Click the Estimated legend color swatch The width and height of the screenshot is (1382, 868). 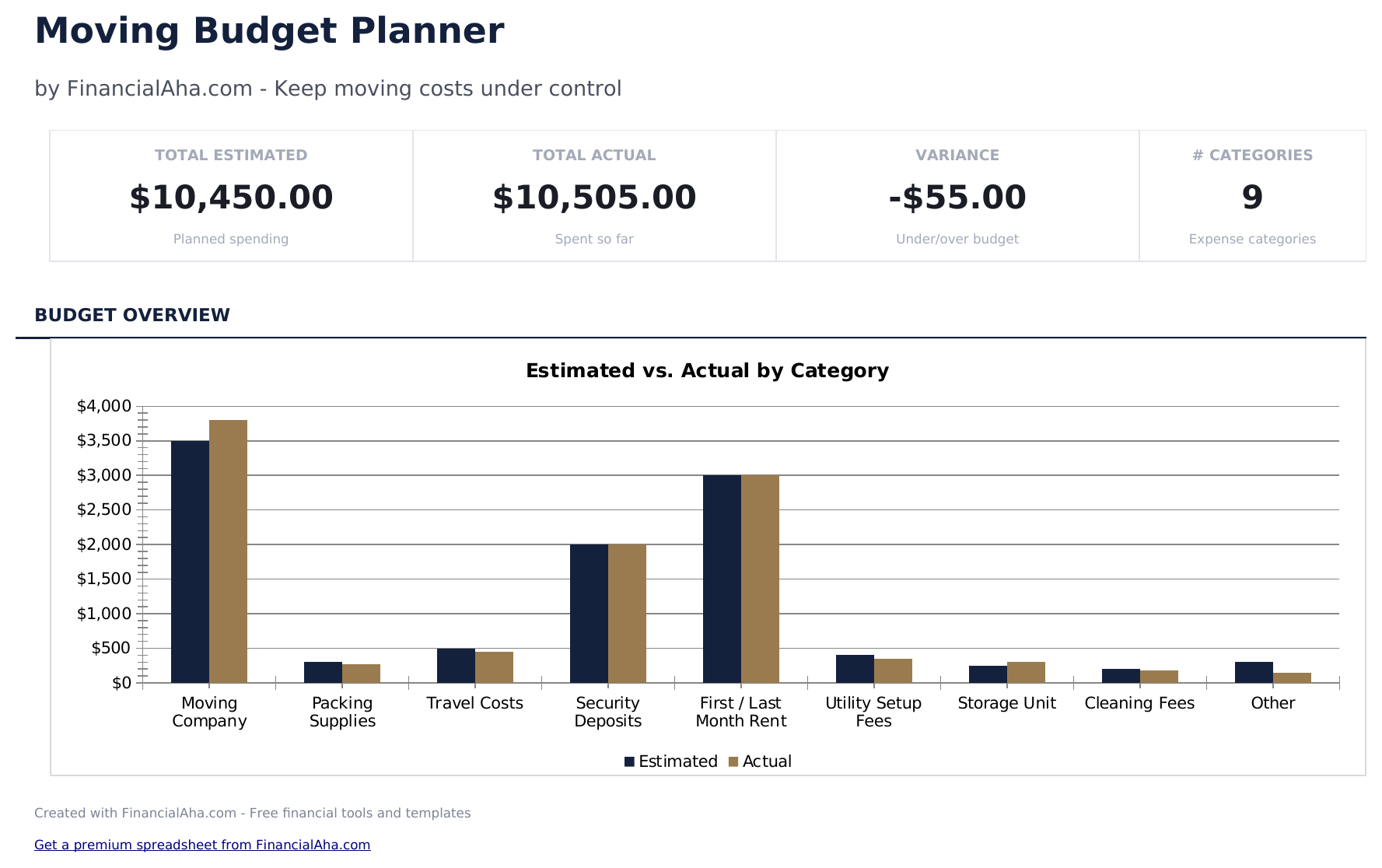[x=629, y=761]
